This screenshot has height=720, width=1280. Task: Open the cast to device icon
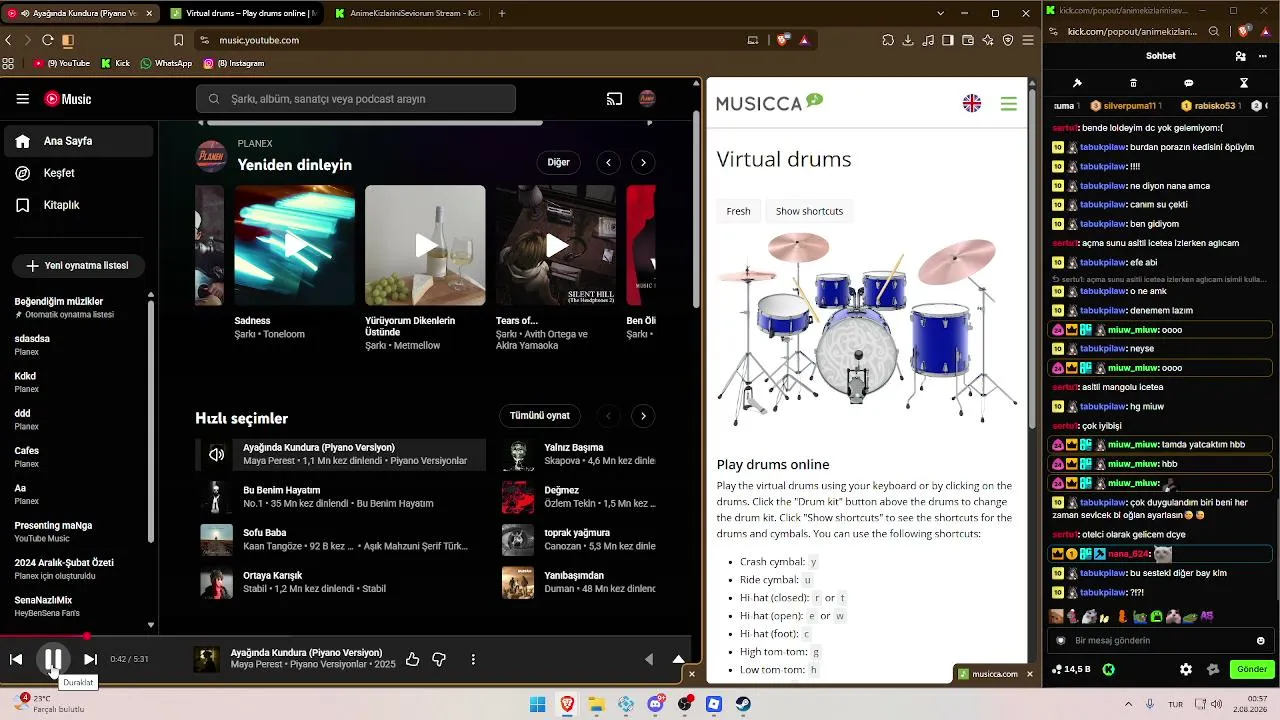coord(614,99)
